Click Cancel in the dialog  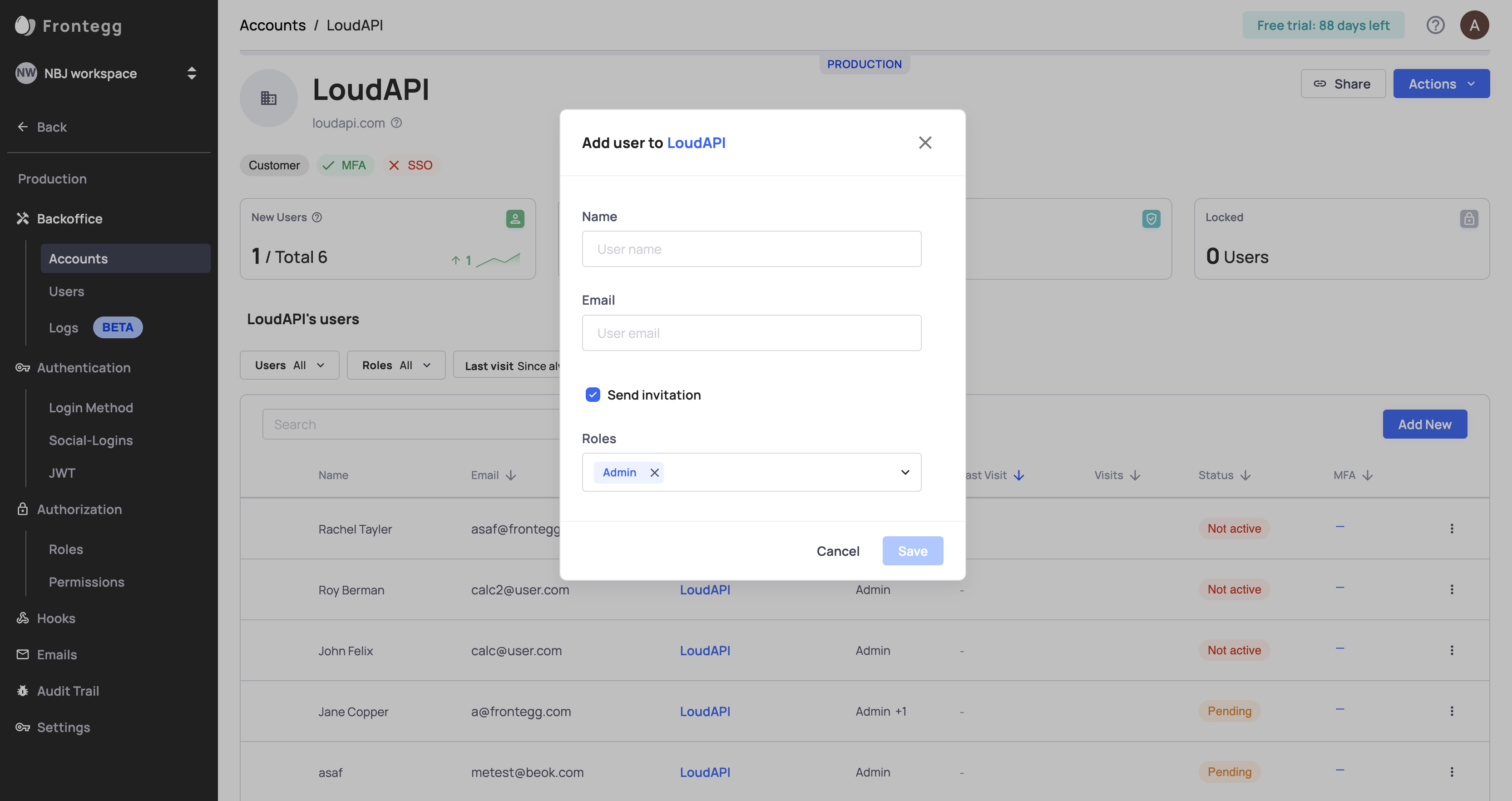coord(838,550)
